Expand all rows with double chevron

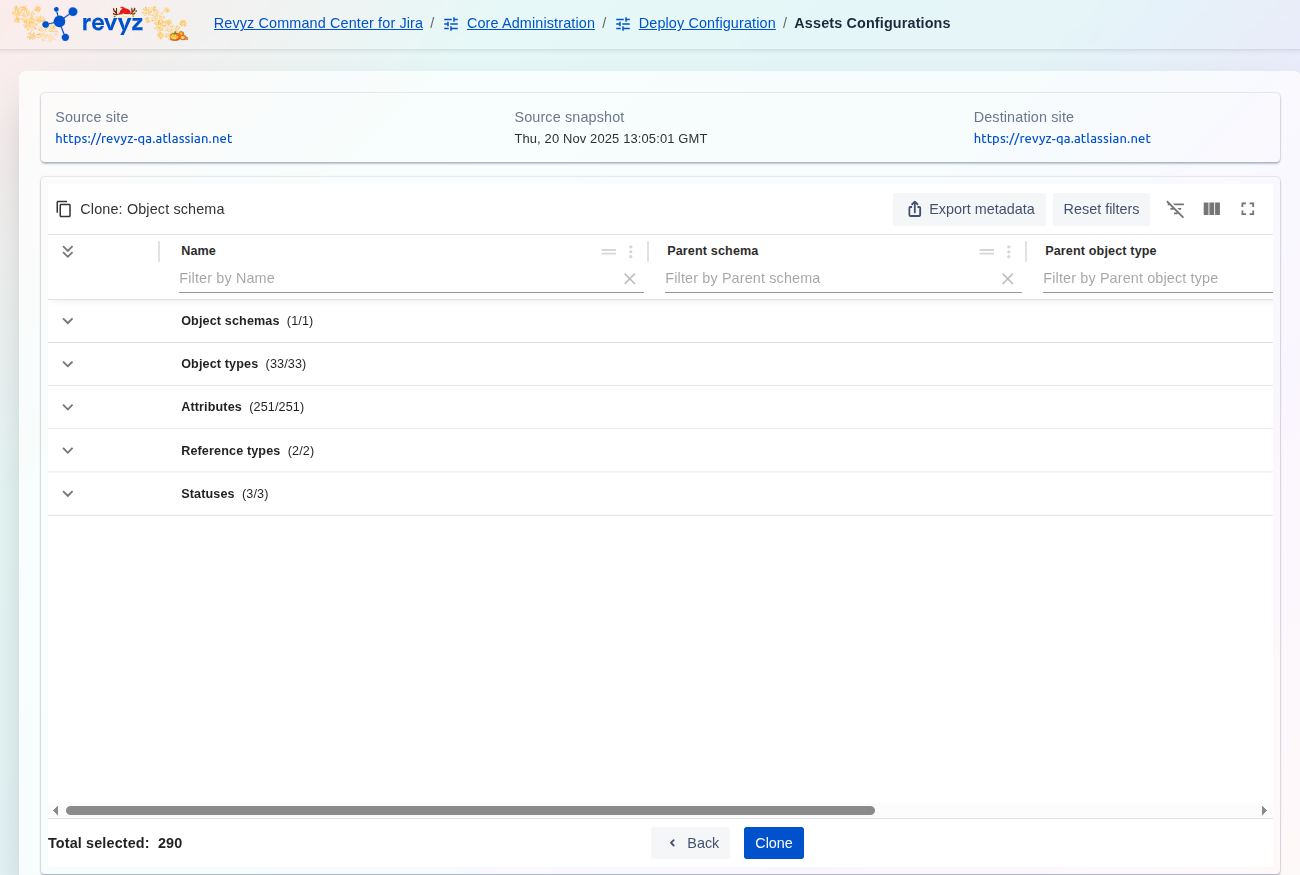[68, 251]
